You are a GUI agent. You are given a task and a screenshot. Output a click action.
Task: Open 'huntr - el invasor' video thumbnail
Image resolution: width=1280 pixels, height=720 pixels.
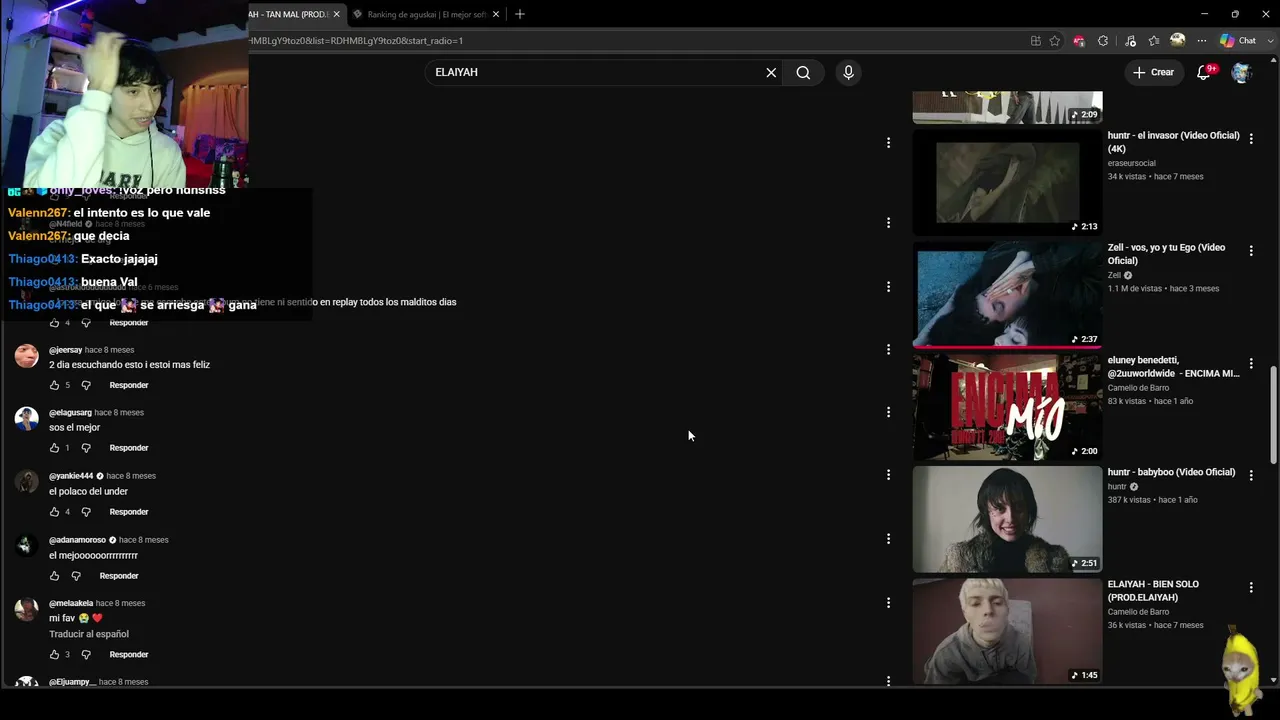coord(1007,182)
